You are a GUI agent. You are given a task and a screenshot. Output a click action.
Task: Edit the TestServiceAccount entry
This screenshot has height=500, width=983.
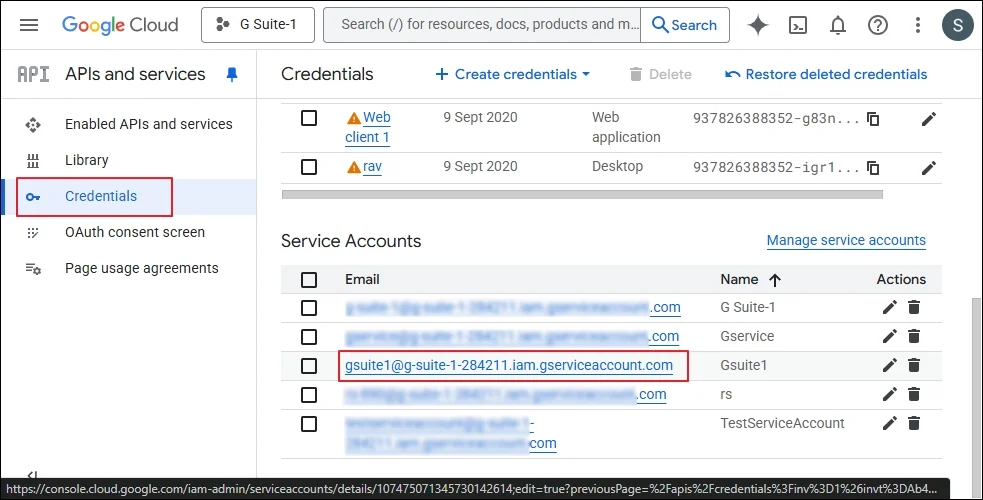tap(890, 423)
